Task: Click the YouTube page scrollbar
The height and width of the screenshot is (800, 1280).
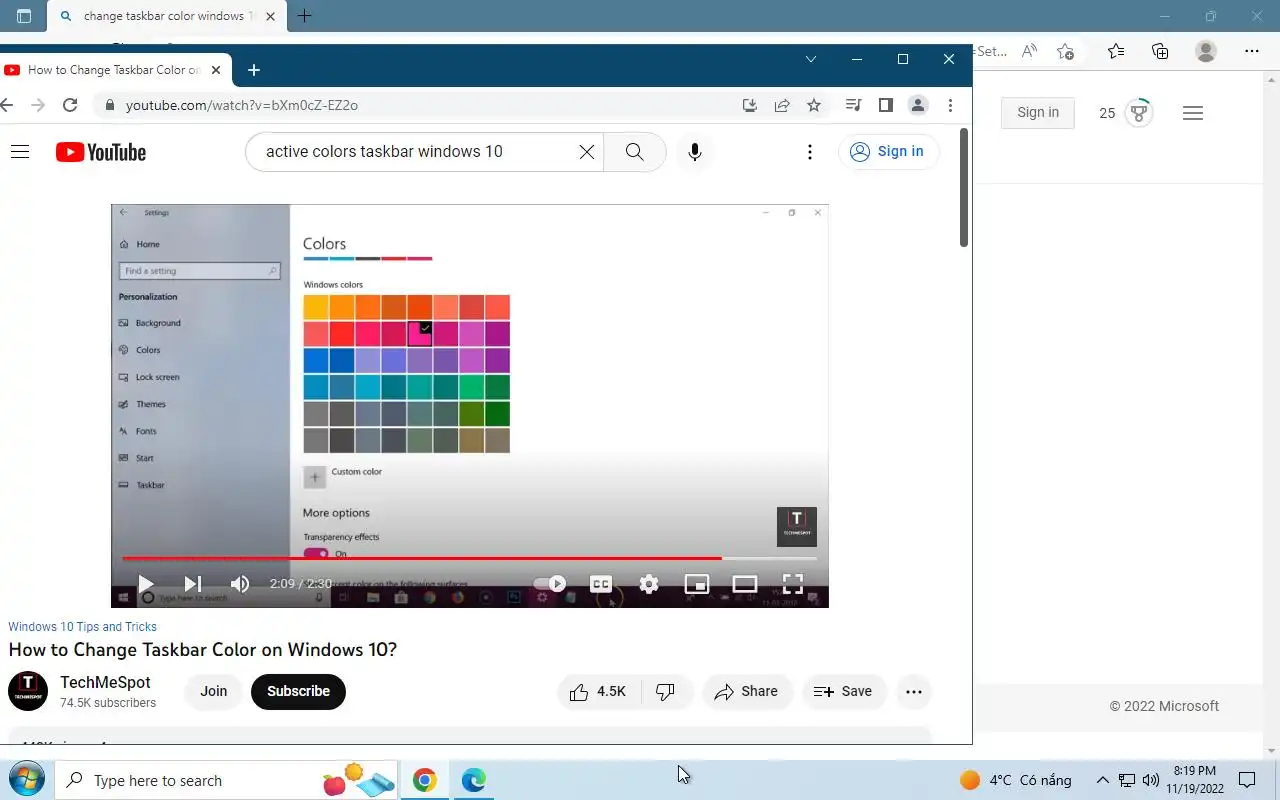Action: pos(964,188)
